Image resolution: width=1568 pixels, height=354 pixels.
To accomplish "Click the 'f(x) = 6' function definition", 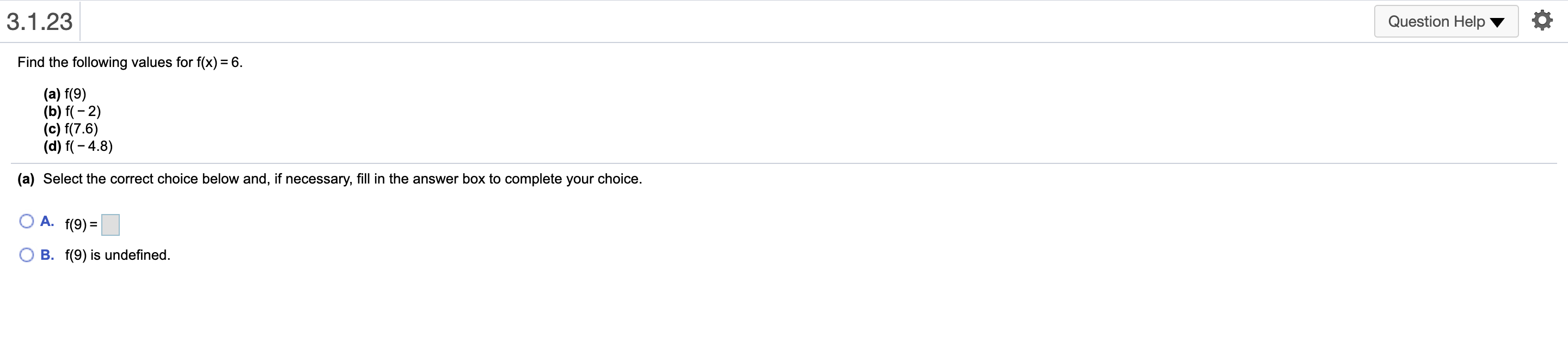I will click(x=219, y=62).
